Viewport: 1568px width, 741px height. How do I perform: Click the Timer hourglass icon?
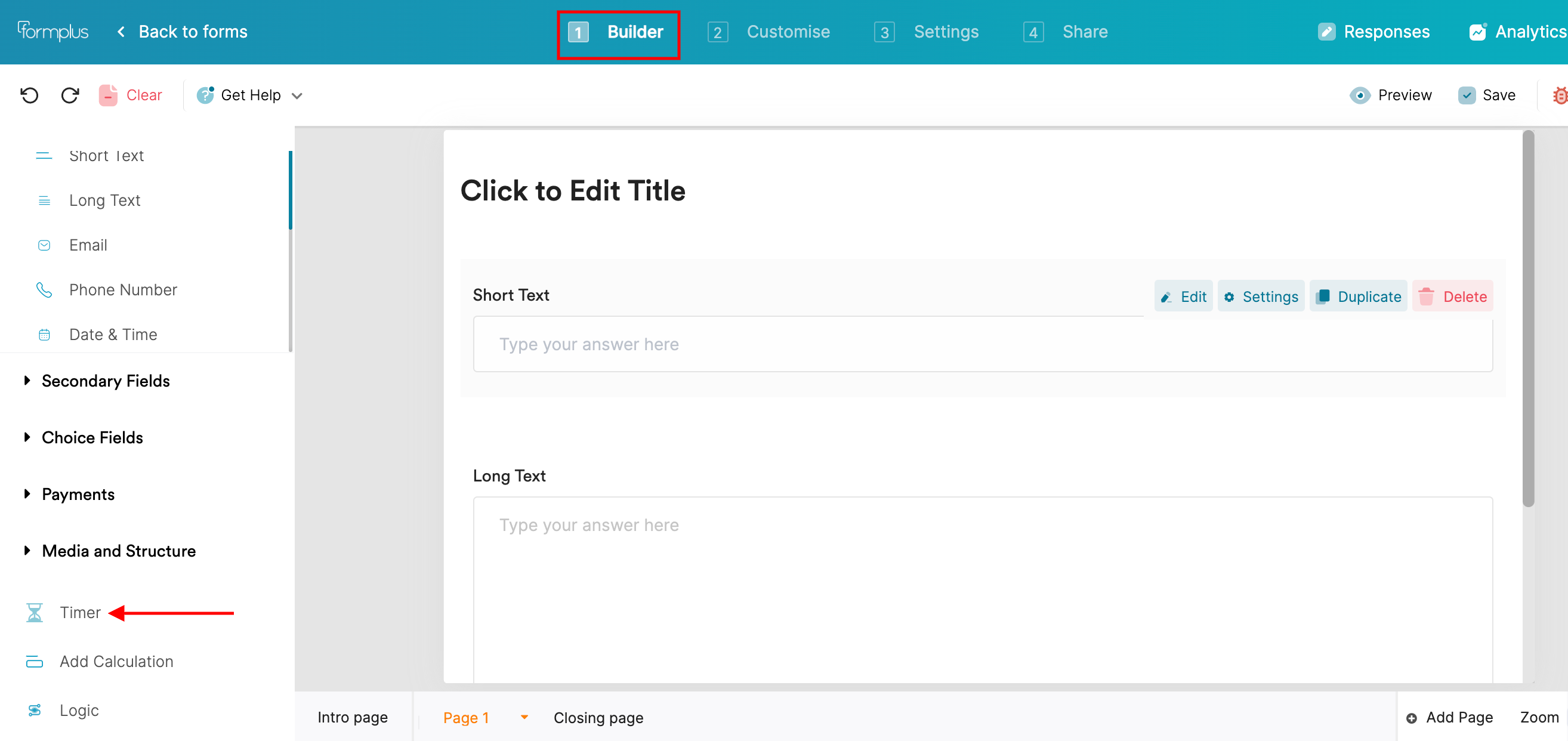click(x=35, y=613)
